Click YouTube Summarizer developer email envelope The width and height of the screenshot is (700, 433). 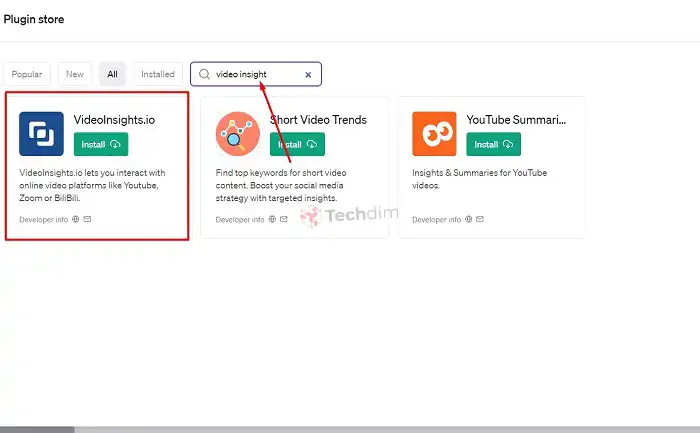coord(480,219)
